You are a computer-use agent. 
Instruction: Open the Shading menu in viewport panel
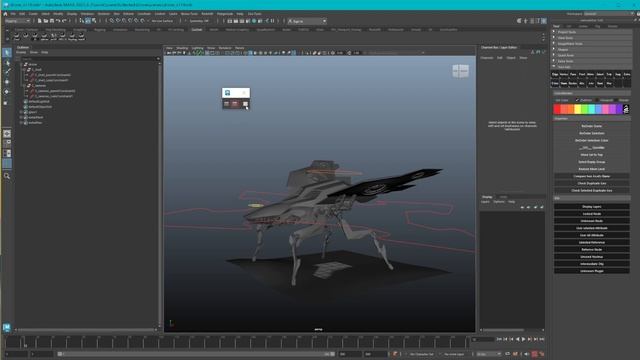click(x=182, y=48)
